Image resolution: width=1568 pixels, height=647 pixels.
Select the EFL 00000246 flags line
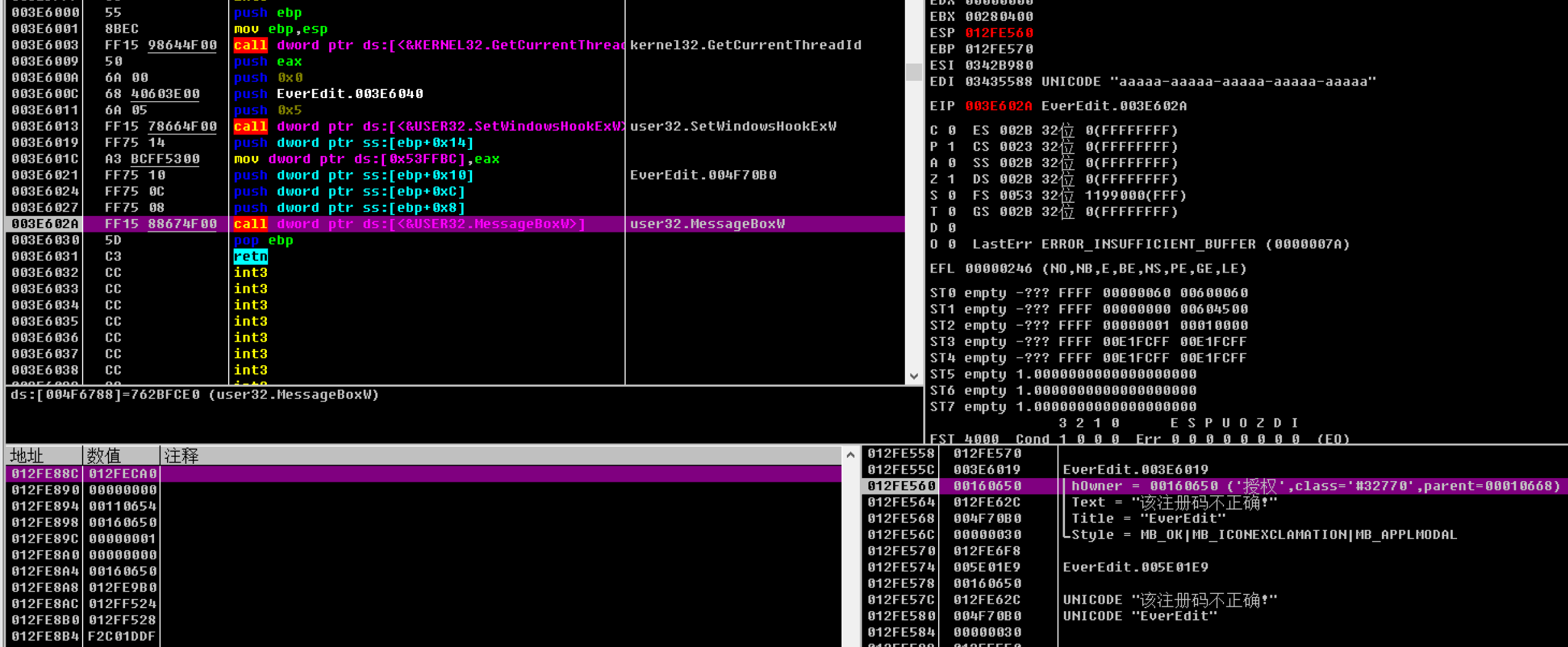[x=1088, y=269]
